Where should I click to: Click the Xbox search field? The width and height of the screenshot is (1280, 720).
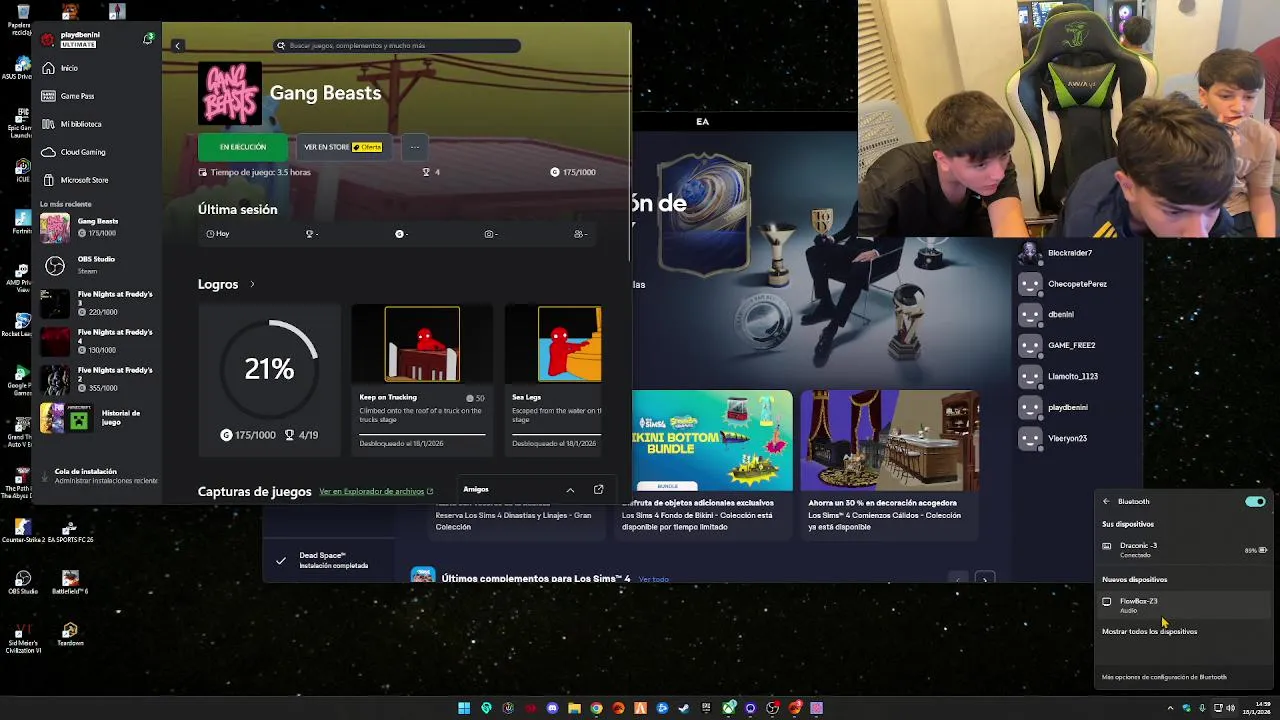[398, 45]
